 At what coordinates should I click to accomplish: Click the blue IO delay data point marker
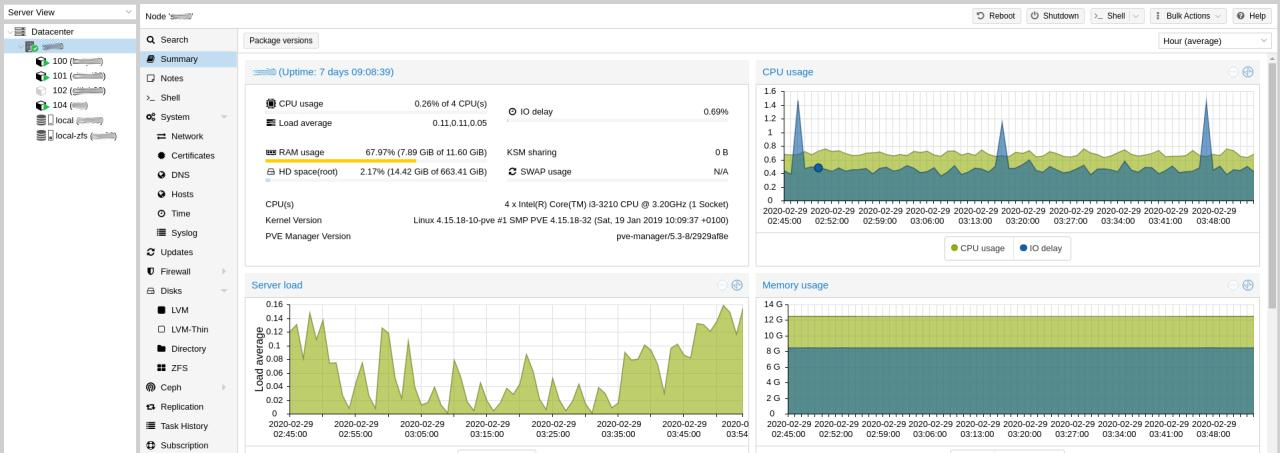click(x=818, y=168)
